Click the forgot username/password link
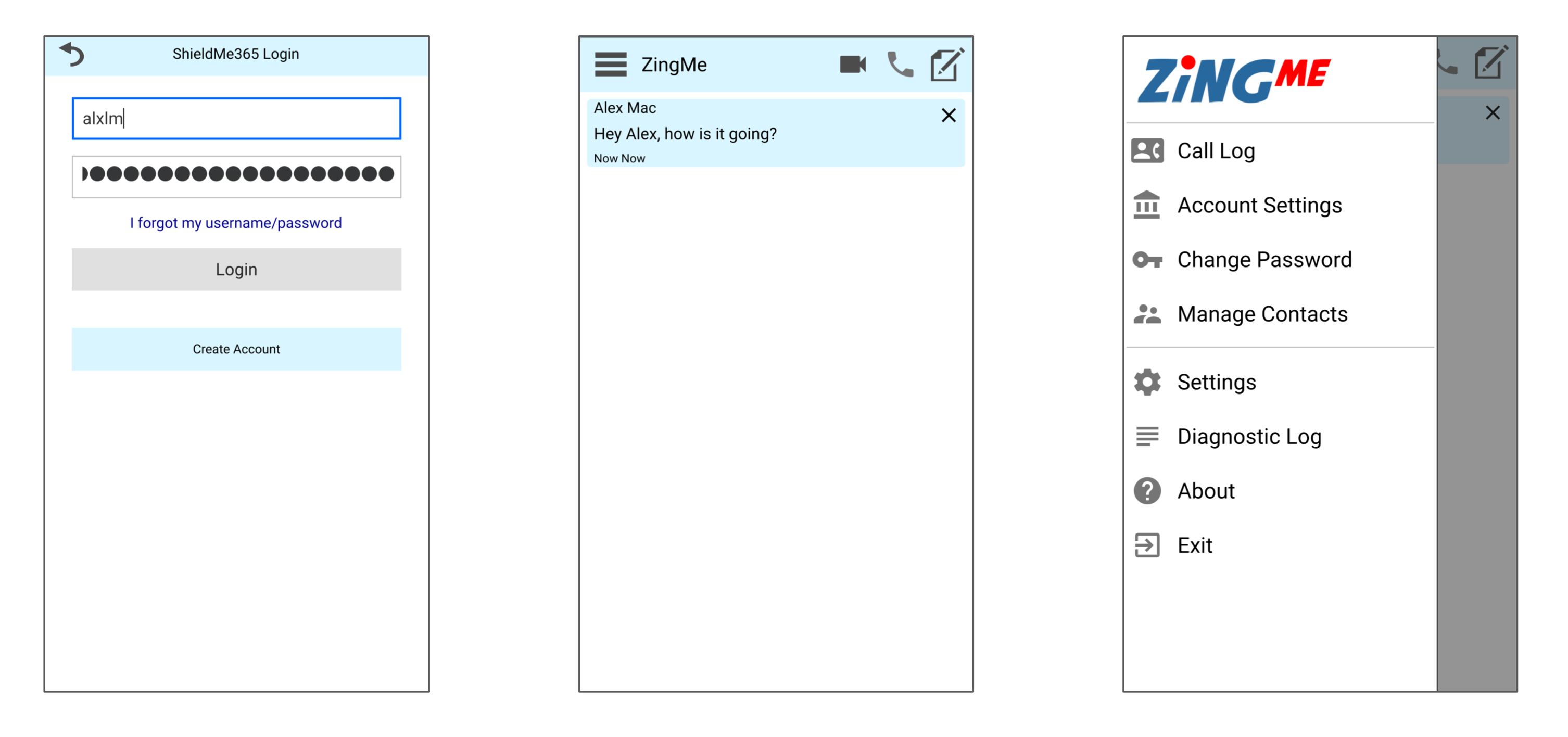Image resolution: width=1568 pixels, height=737 pixels. click(x=236, y=223)
